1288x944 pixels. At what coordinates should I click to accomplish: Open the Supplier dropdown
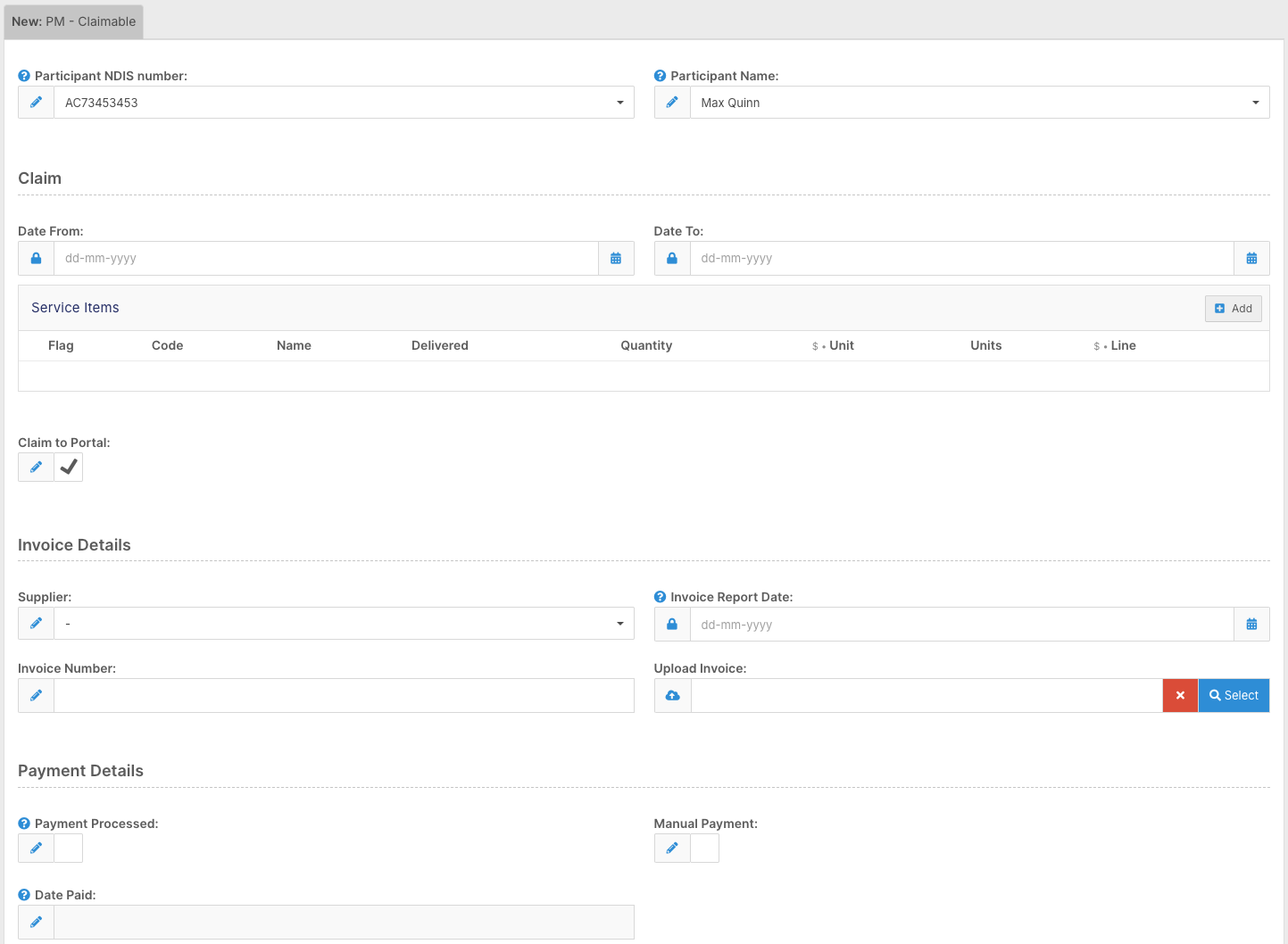point(344,623)
